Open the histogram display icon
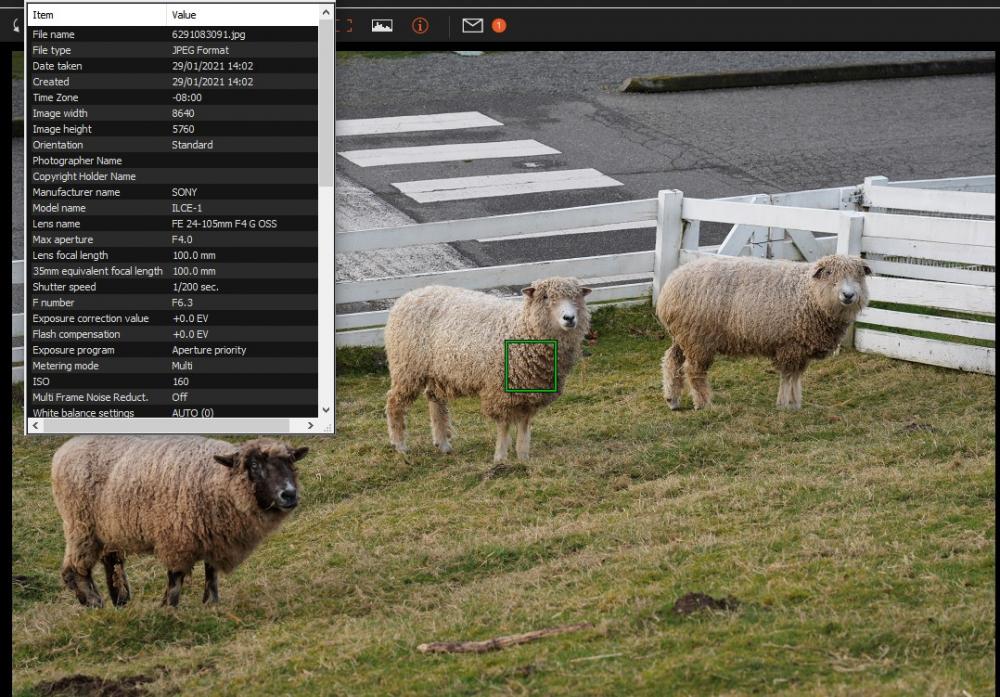The image size is (1000, 697). click(x=382, y=26)
